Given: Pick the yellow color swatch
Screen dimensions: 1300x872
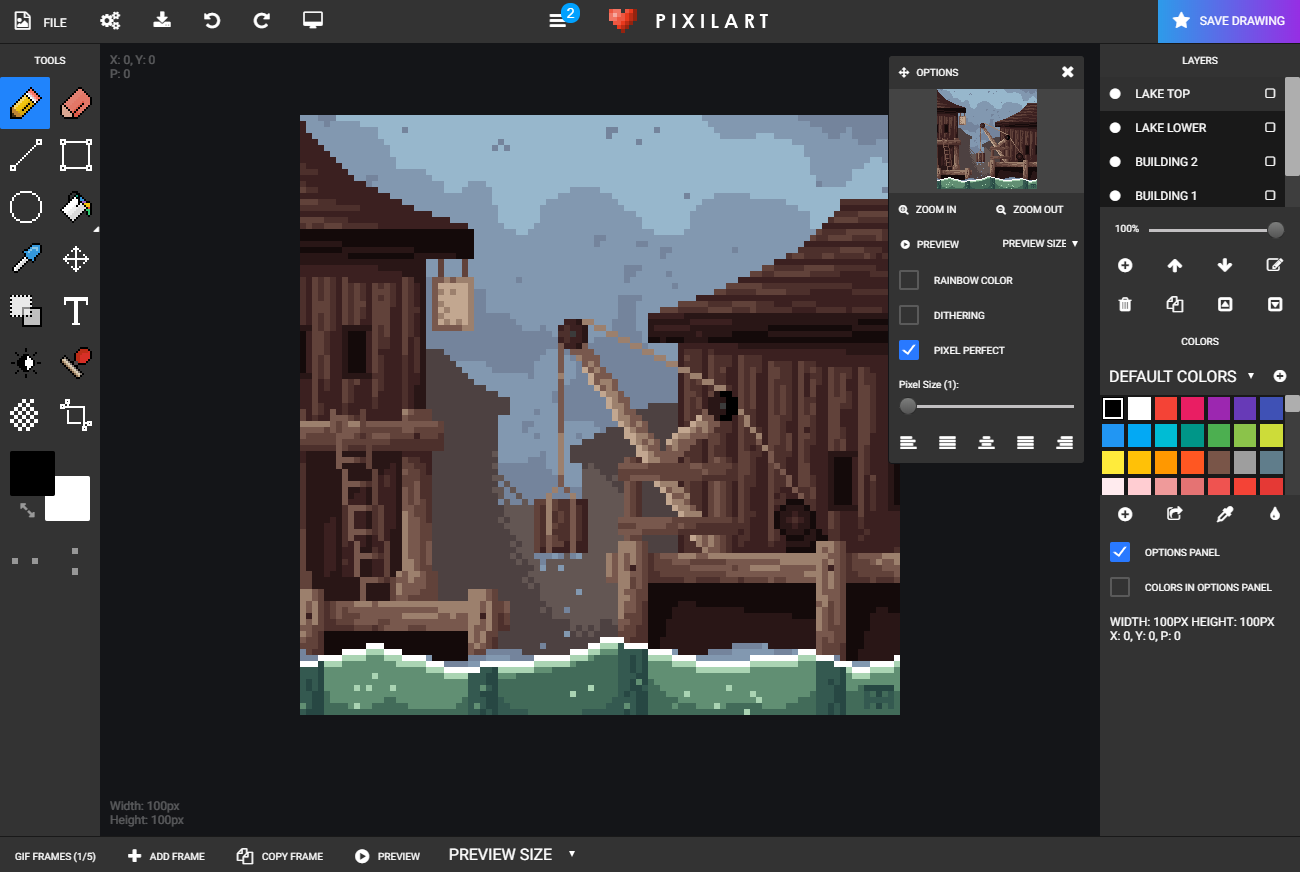Looking at the screenshot, I should coord(1114,461).
